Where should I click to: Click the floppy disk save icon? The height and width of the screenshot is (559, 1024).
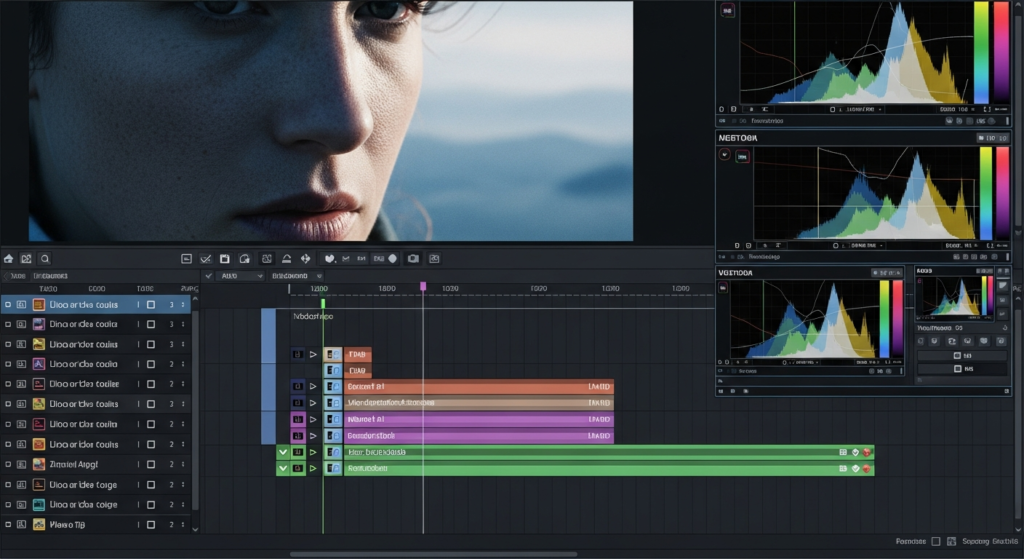pos(225,258)
